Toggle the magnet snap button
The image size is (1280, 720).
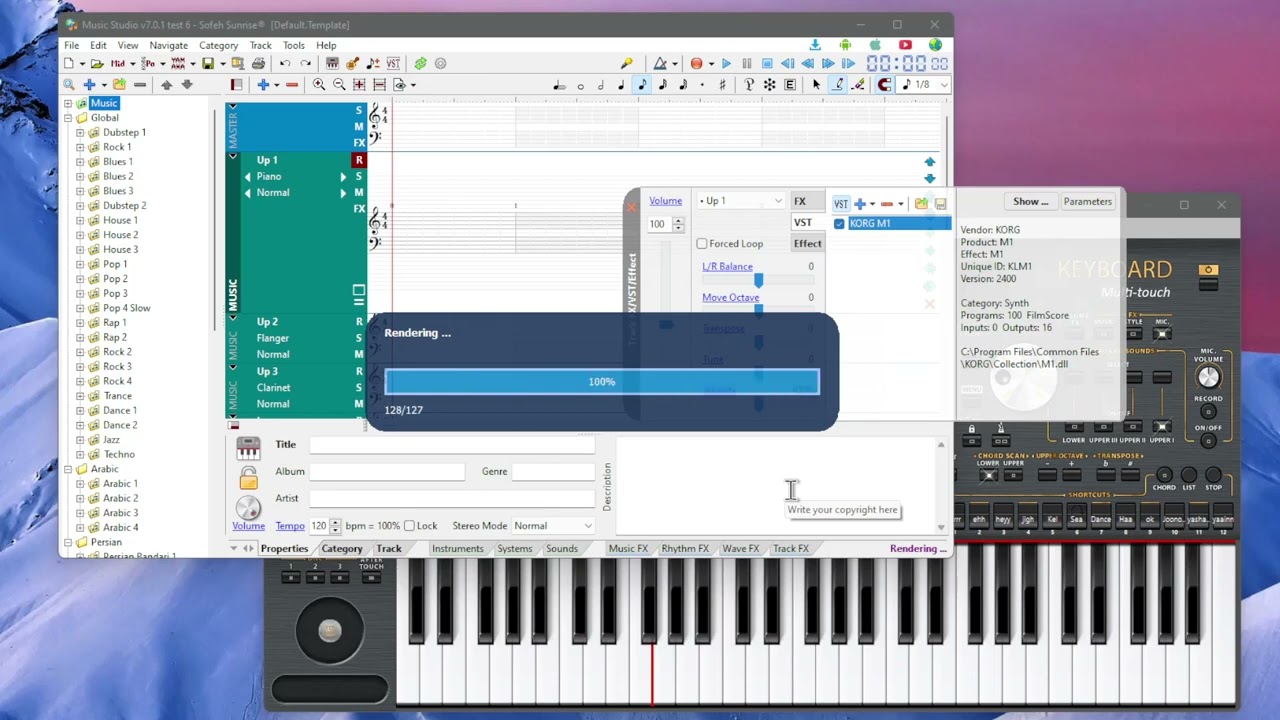pyautogui.click(x=884, y=85)
